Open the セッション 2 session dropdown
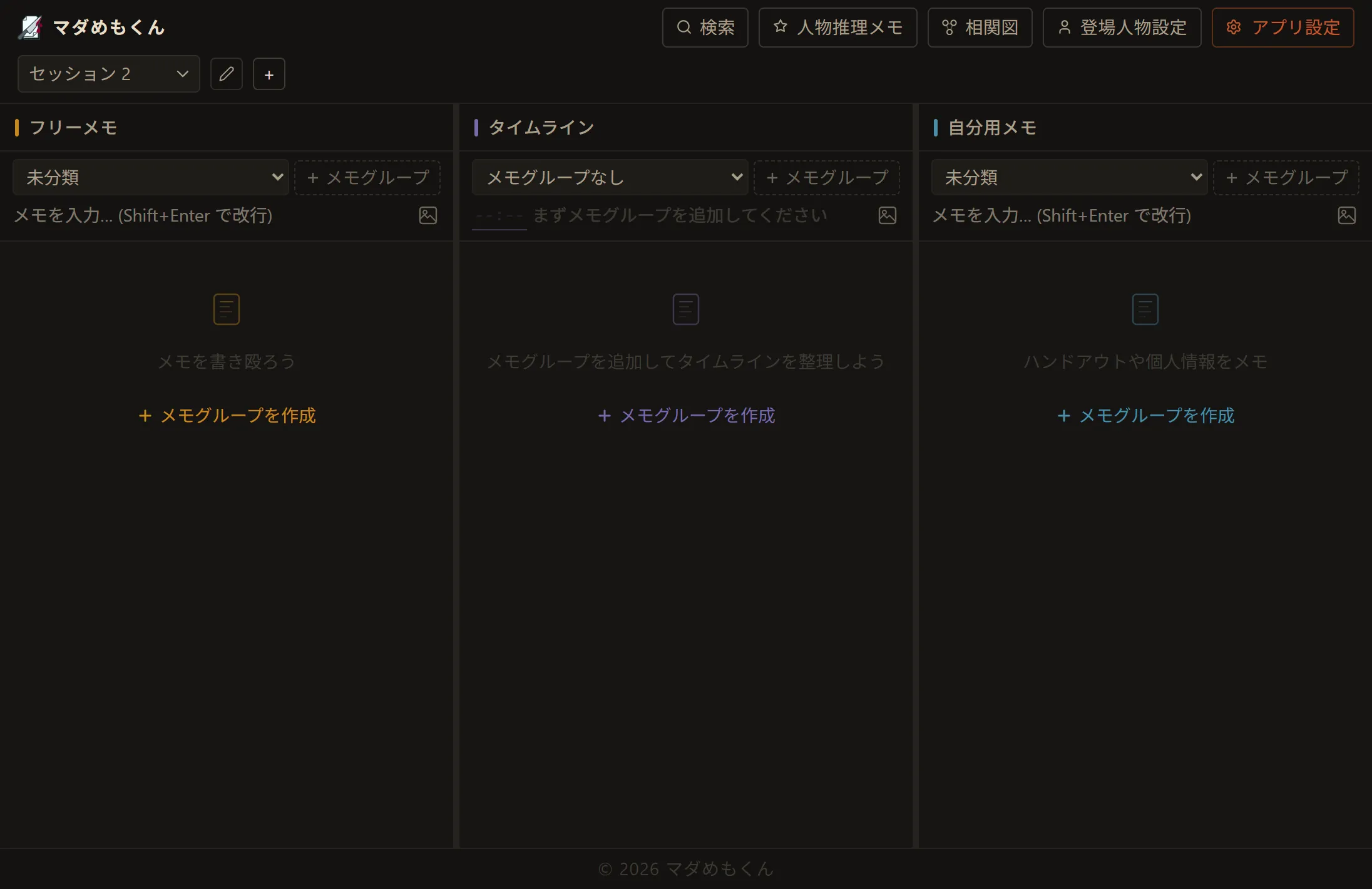The image size is (1372, 889). pyautogui.click(x=109, y=74)
